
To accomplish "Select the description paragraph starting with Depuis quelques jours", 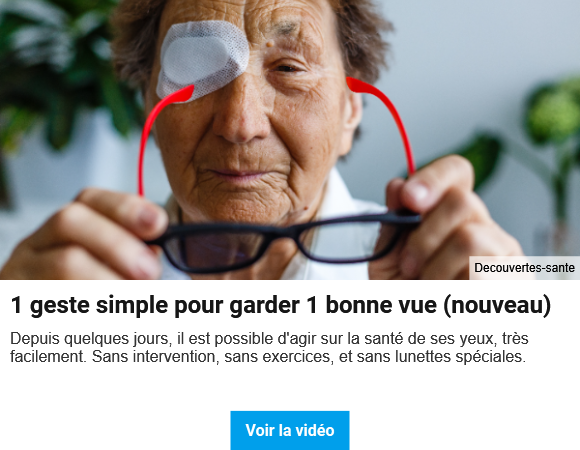I will pyautogui.click(x=269, y=348).
